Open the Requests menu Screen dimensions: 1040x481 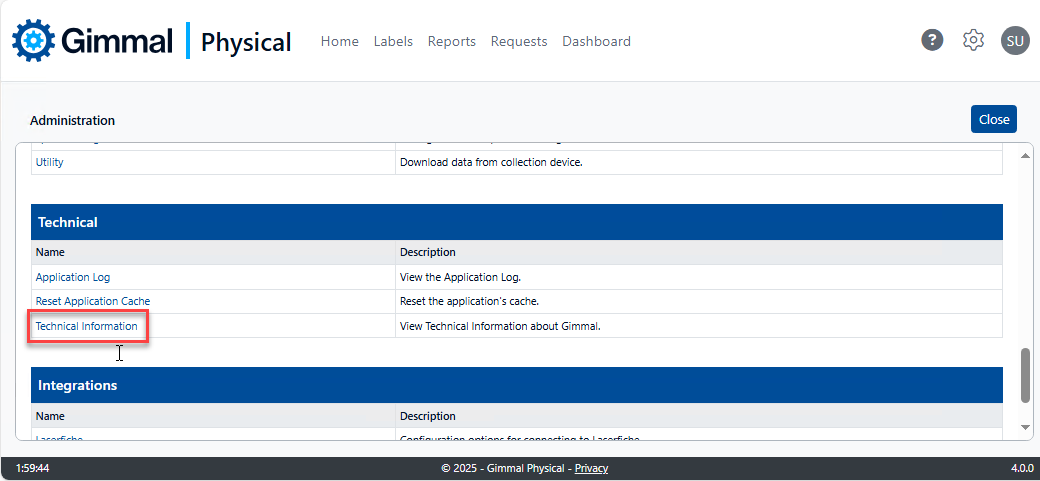pos(519,41)
